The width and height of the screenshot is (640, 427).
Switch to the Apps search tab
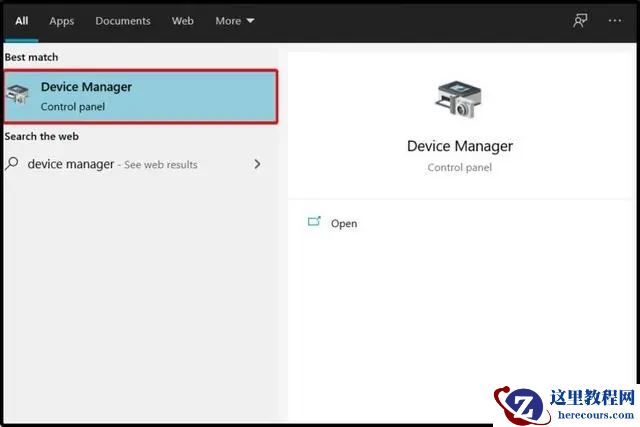(x=62, y=21)
